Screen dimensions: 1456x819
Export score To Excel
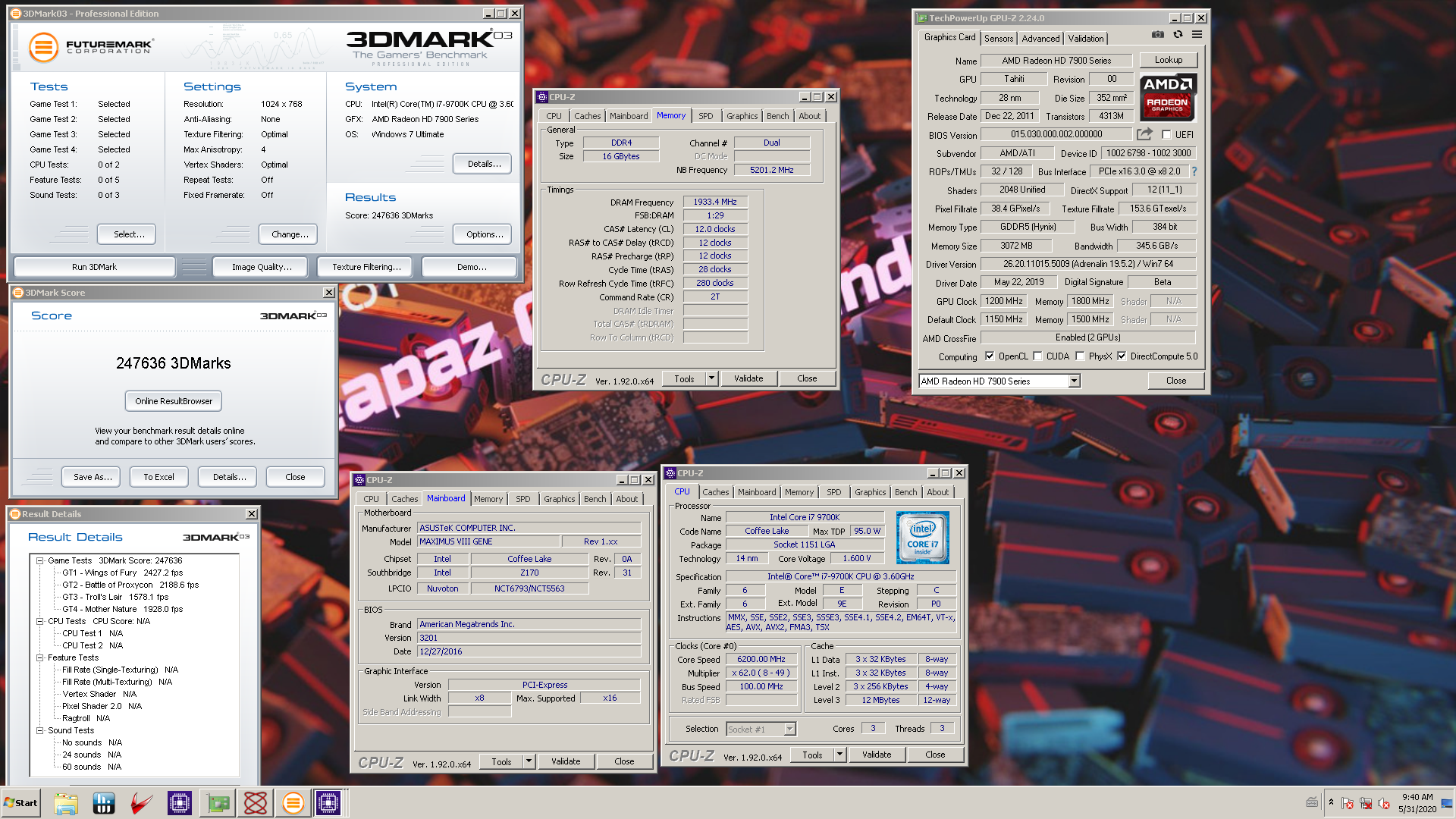tap(158, 477)
